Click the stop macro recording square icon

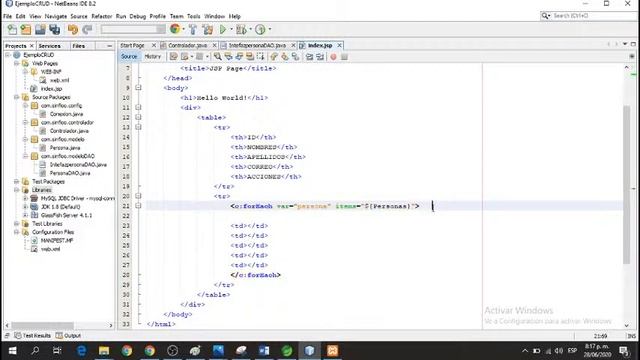pos(344,57)
